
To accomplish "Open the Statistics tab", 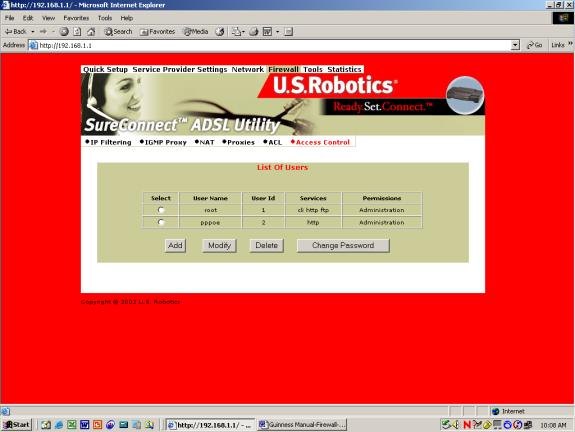I will [344, 69].
